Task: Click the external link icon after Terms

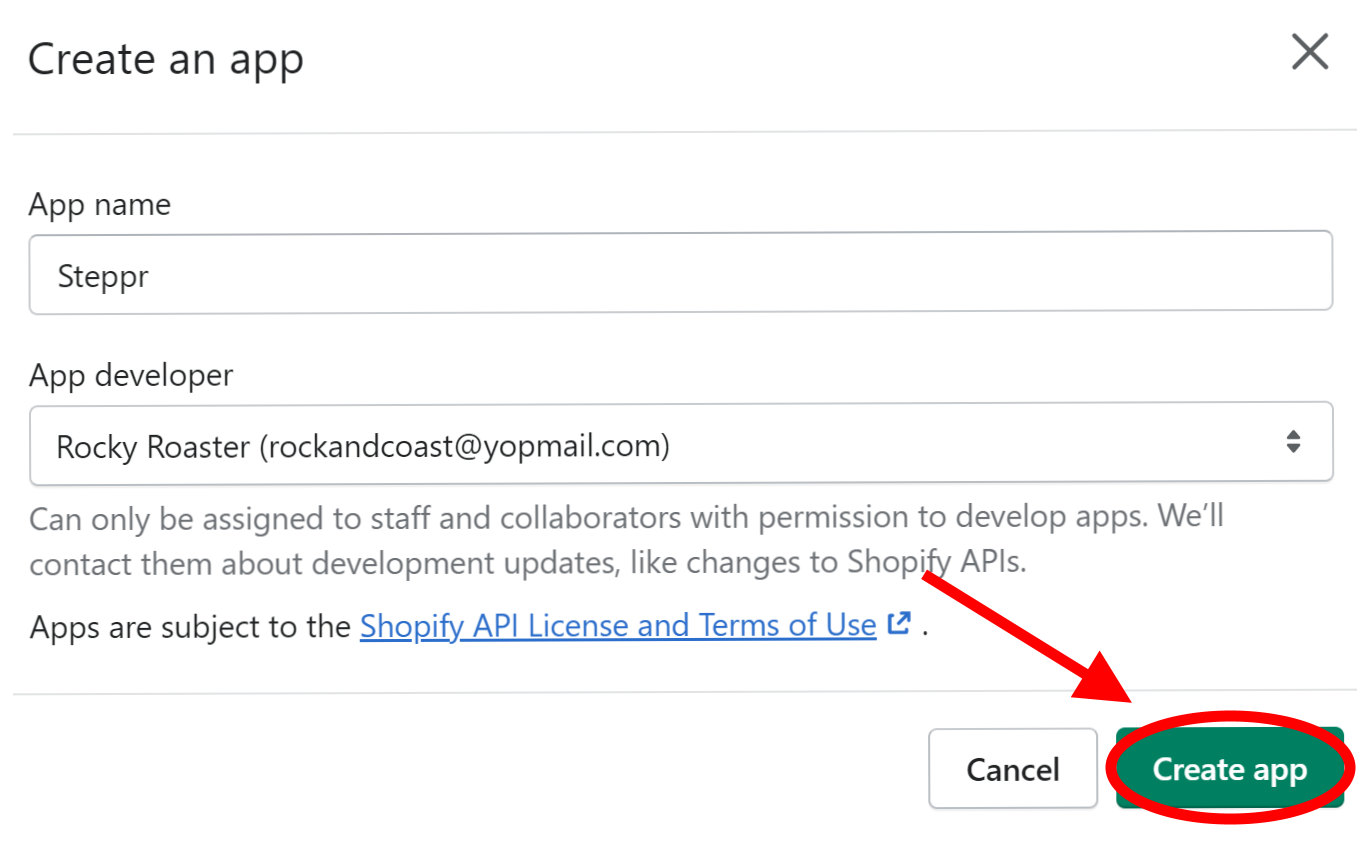Action: (899, 624)
